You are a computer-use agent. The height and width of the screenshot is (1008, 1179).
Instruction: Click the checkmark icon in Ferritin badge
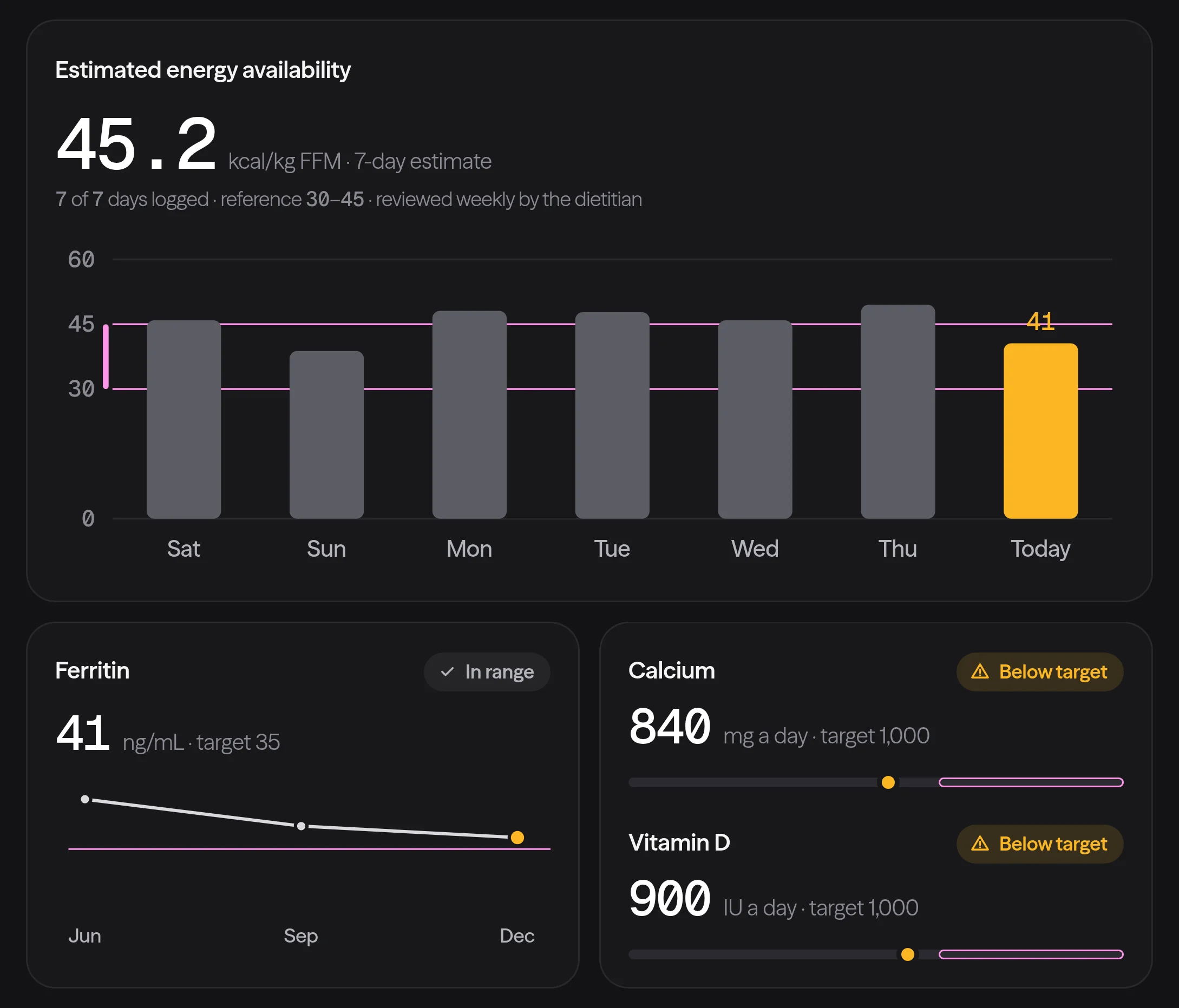coord(447,672)
